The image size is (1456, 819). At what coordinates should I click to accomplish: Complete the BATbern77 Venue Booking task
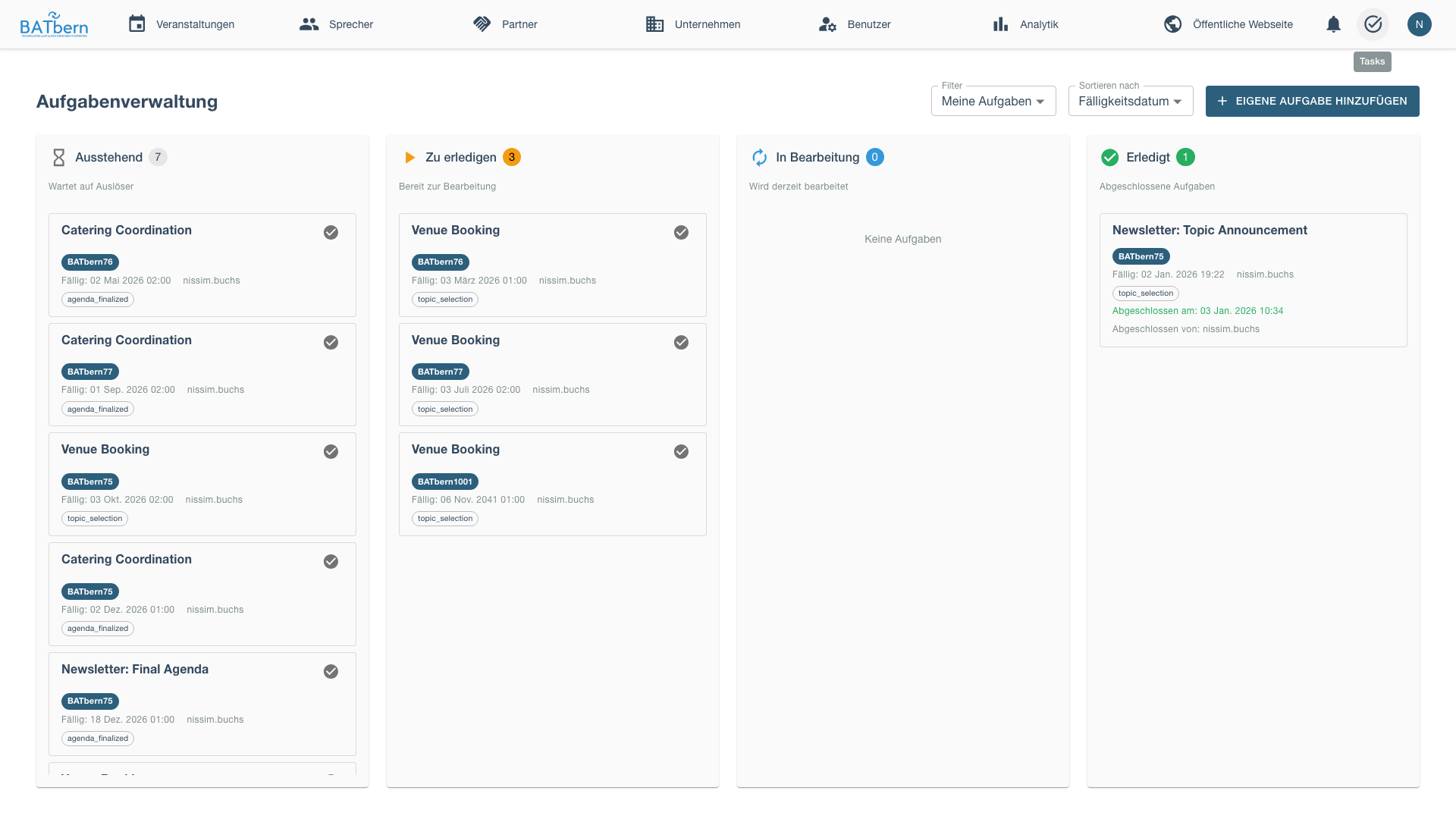[682, 343]
